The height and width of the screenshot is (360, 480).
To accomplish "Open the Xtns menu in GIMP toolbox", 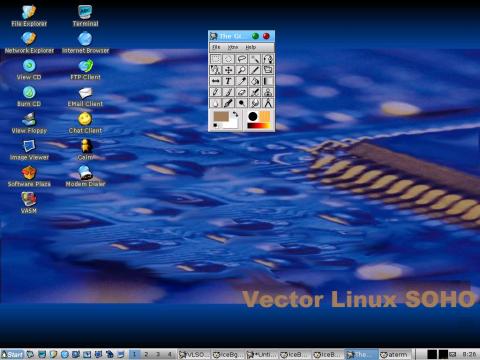I will coord(233,47).
